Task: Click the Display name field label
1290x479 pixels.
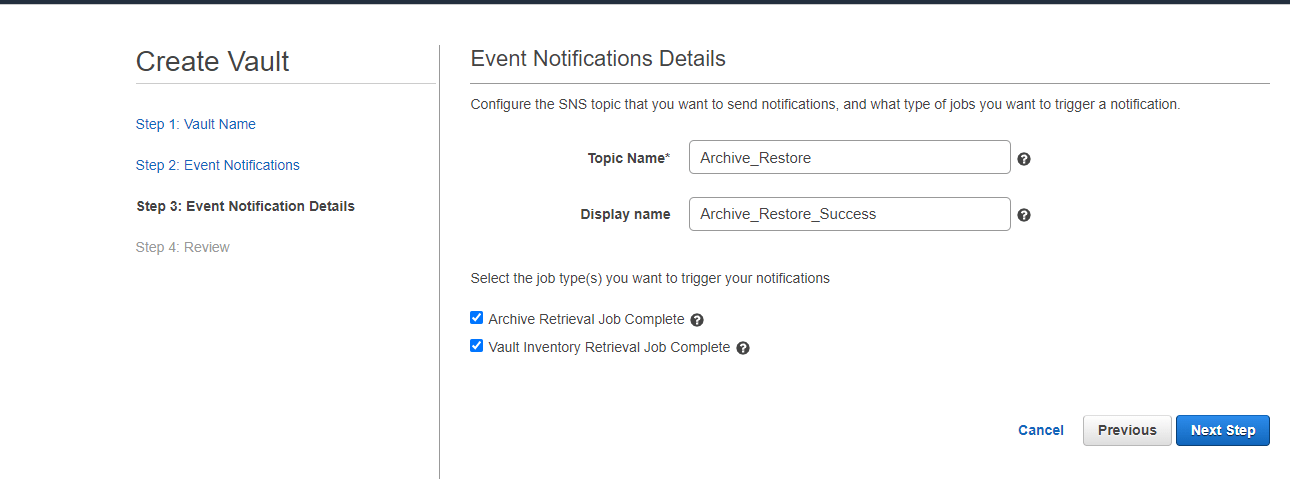Action: click(x=626, y=214)
